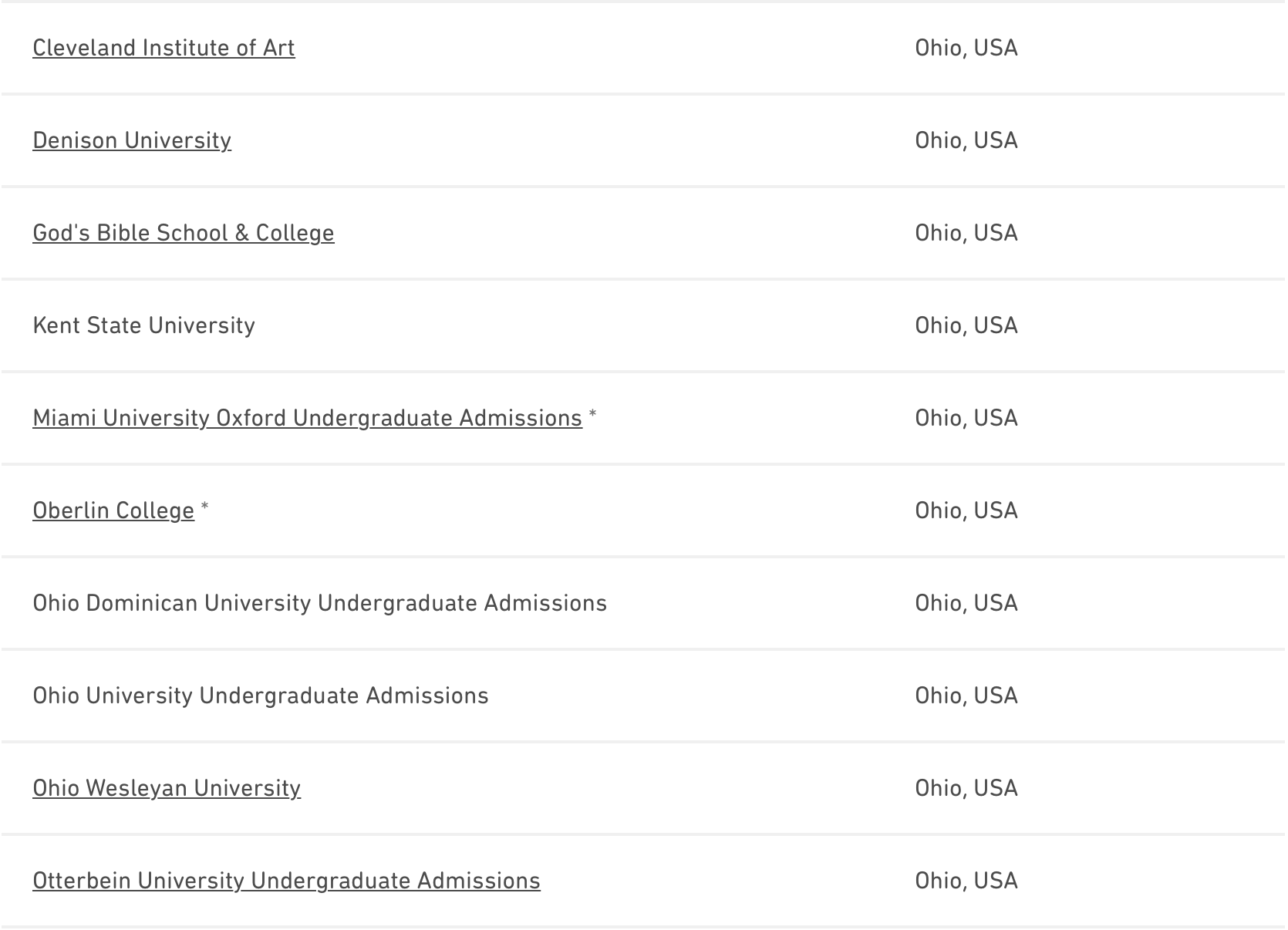Select the location next to Oberlin College
1288x930 pixels.
pos(966,510)
